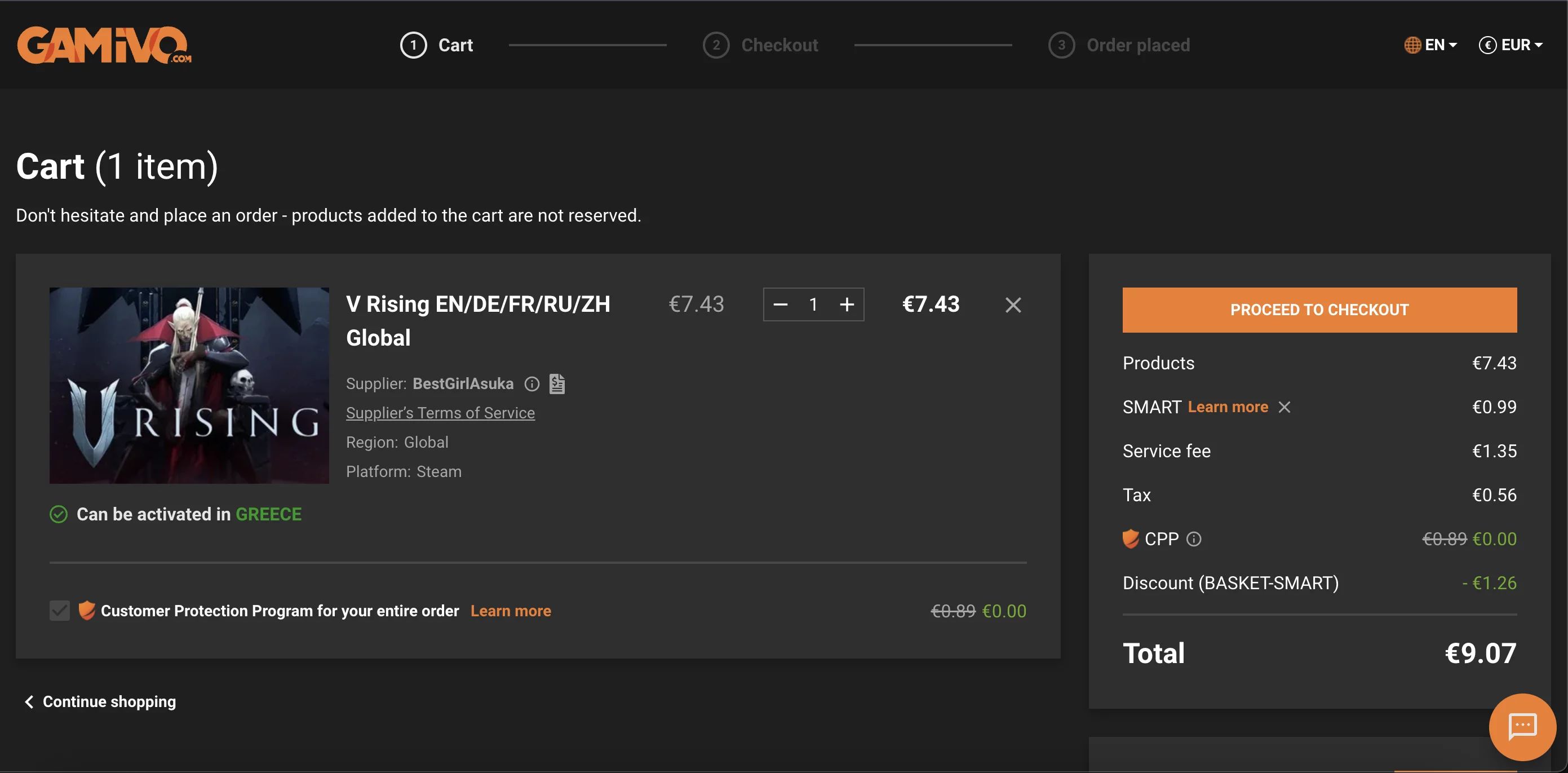This screenshot has height=773, width=1568.
Task: Click the supplier info icon next to BestGirlAsuka
Action: pyautogui.click(x=531, y=384)
